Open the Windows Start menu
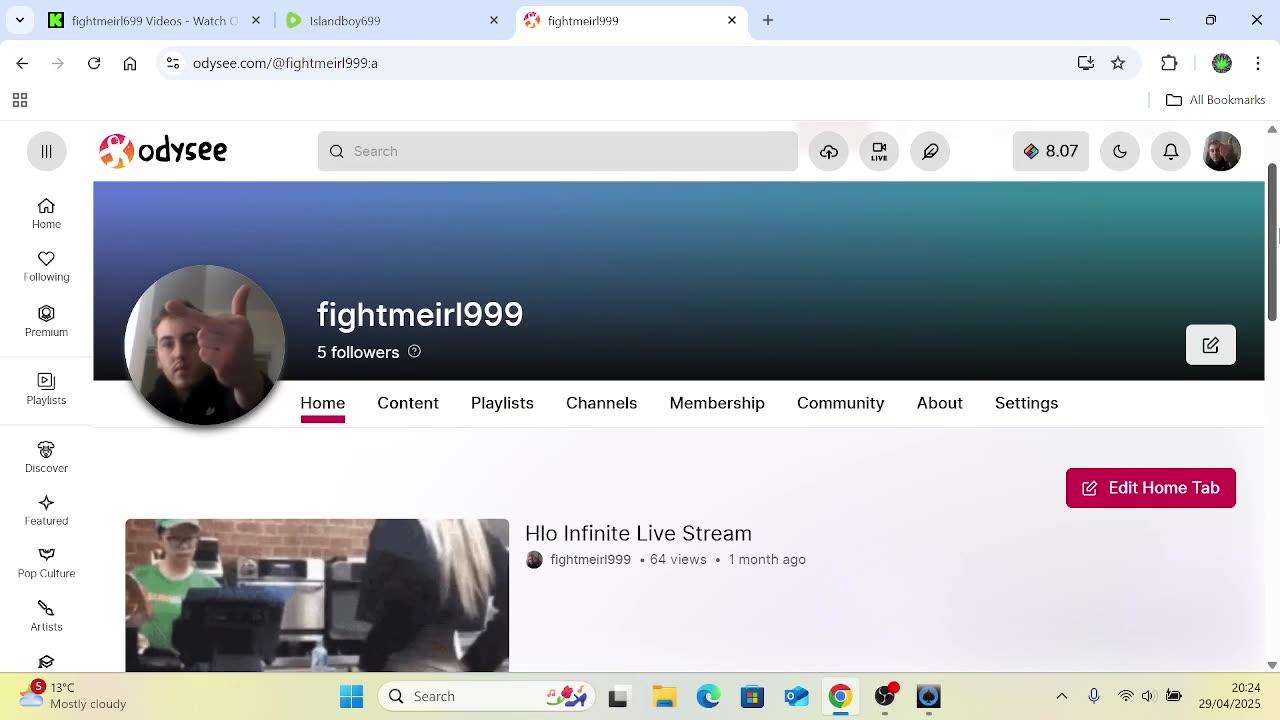 point(352,696)
